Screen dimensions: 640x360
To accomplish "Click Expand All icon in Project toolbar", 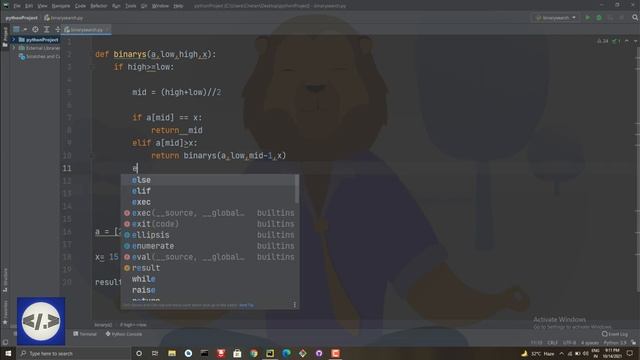I will 47,29.
